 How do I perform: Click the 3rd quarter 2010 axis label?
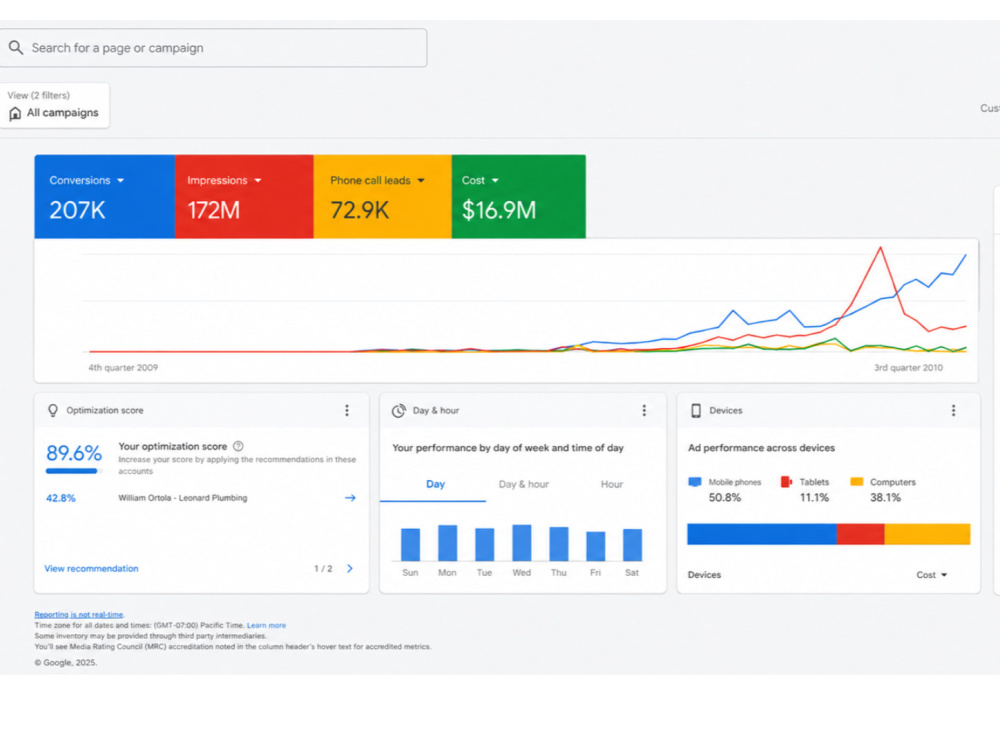(x=908, y=367)
